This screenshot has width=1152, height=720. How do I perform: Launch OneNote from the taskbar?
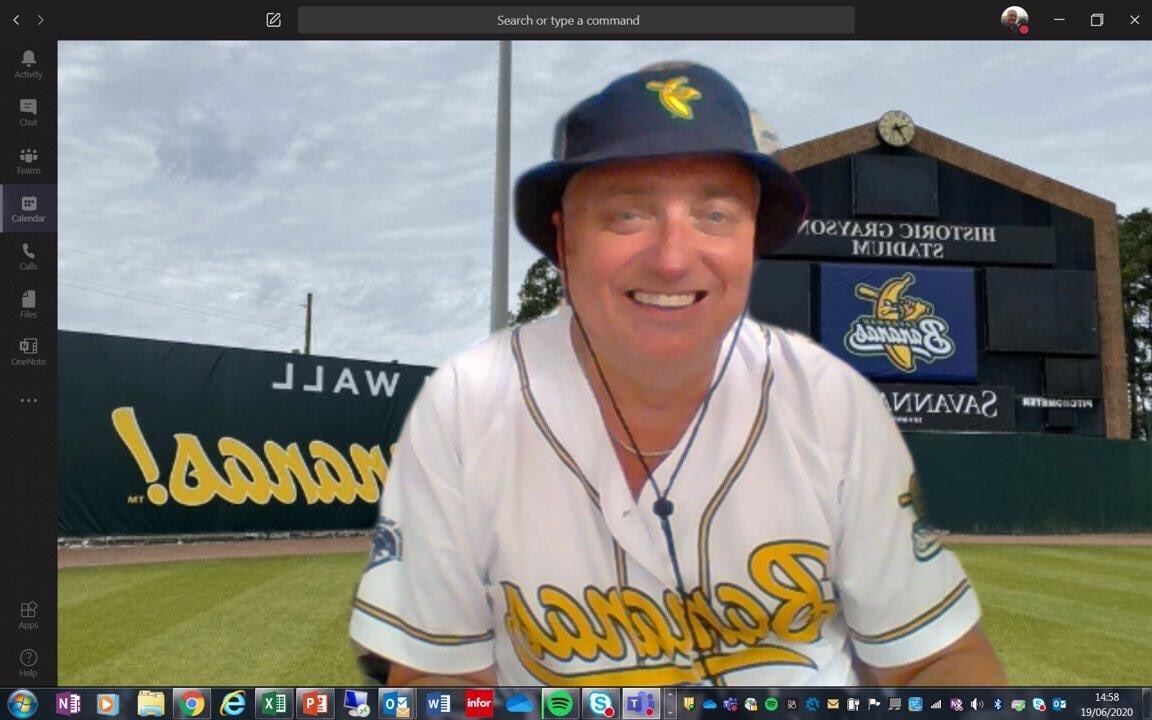68,704
